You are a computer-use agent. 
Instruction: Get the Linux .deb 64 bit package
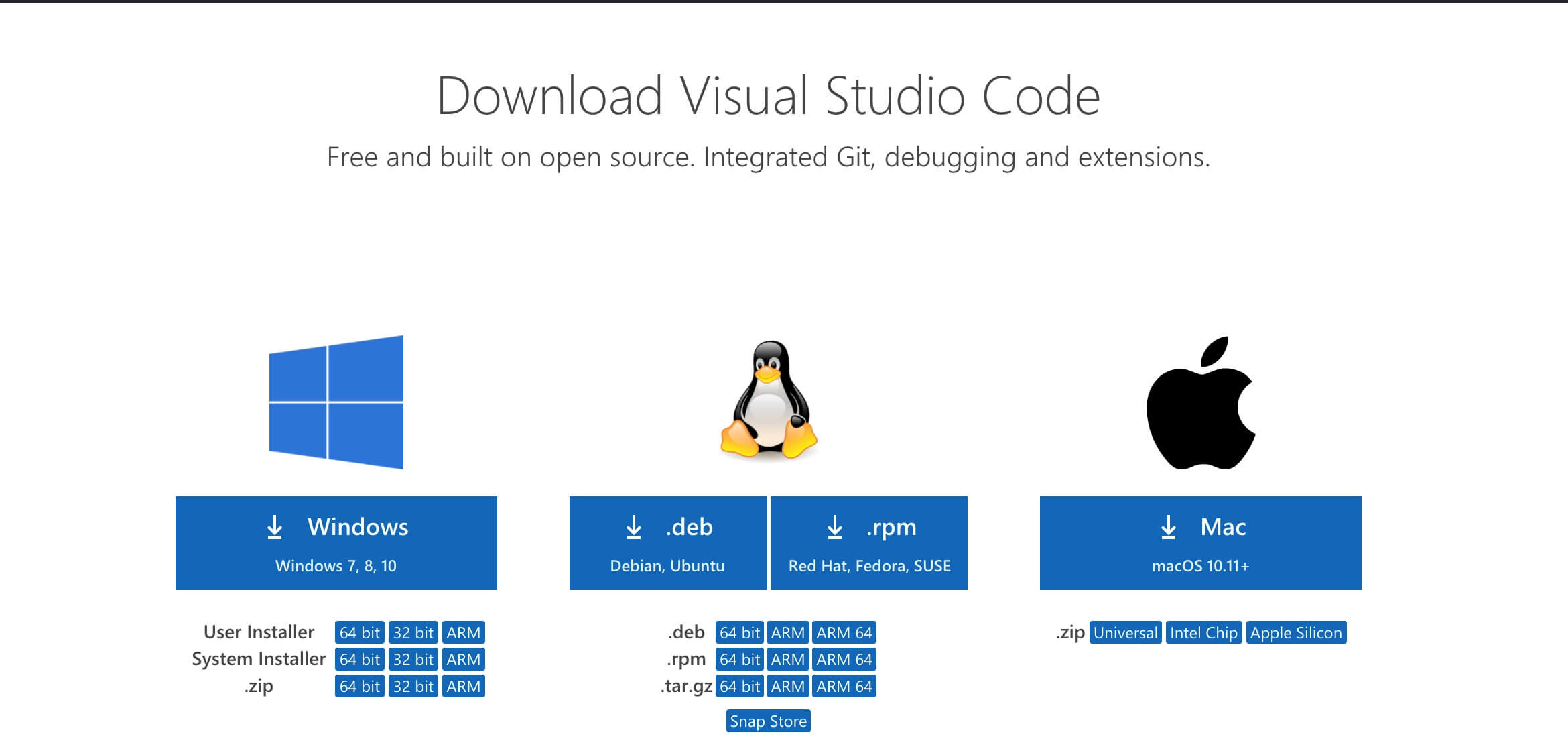740,632
